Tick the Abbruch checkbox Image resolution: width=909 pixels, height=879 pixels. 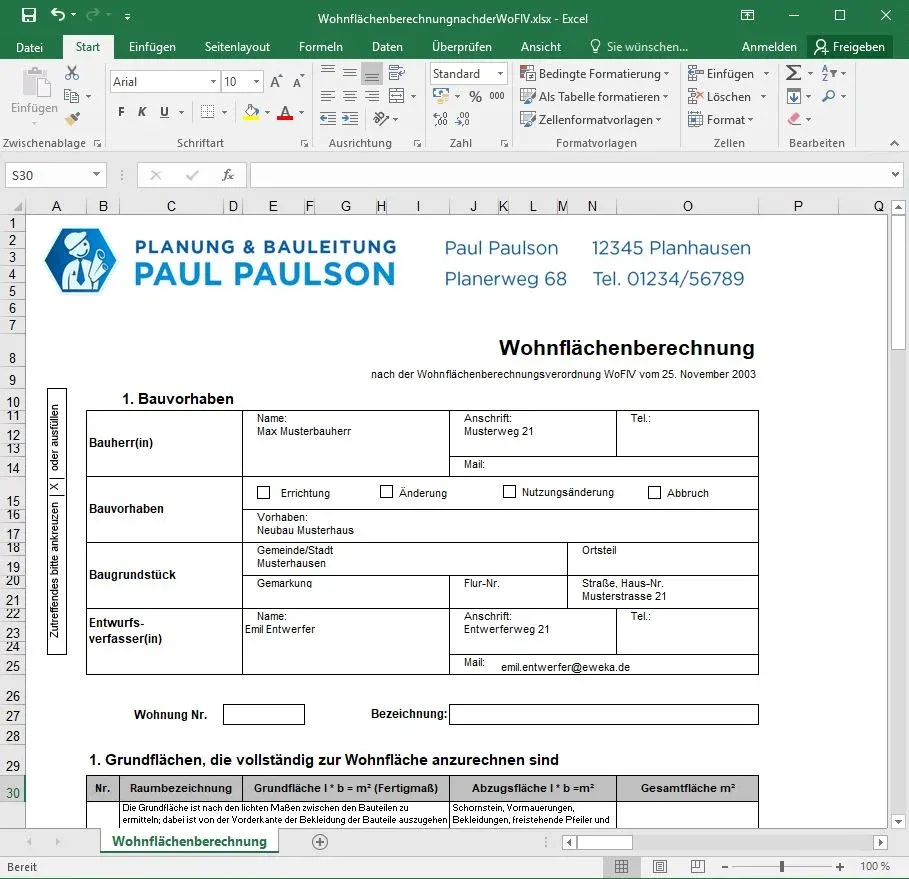pyautogui.click(x=655, y=492)
